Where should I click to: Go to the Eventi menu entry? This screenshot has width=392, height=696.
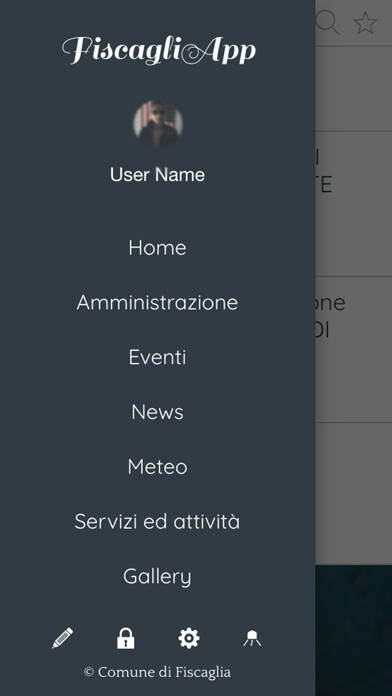pos(158,357)
